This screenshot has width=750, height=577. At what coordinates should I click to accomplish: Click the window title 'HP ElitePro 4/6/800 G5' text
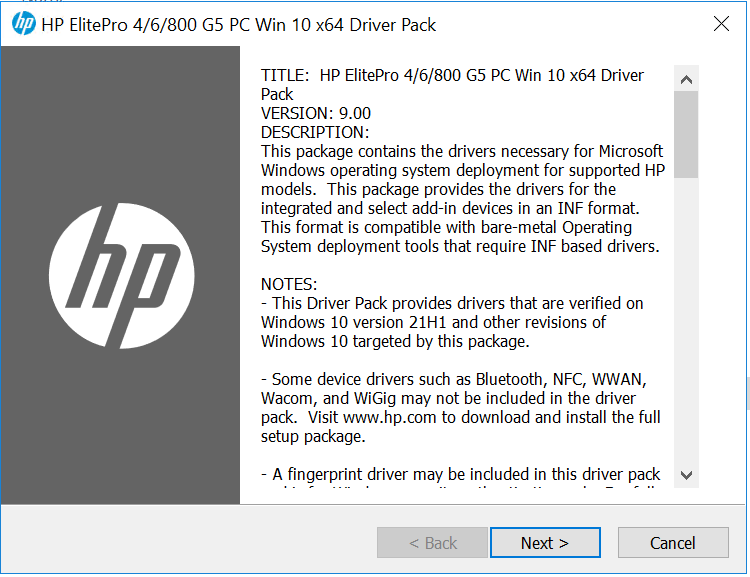(239, 25)
